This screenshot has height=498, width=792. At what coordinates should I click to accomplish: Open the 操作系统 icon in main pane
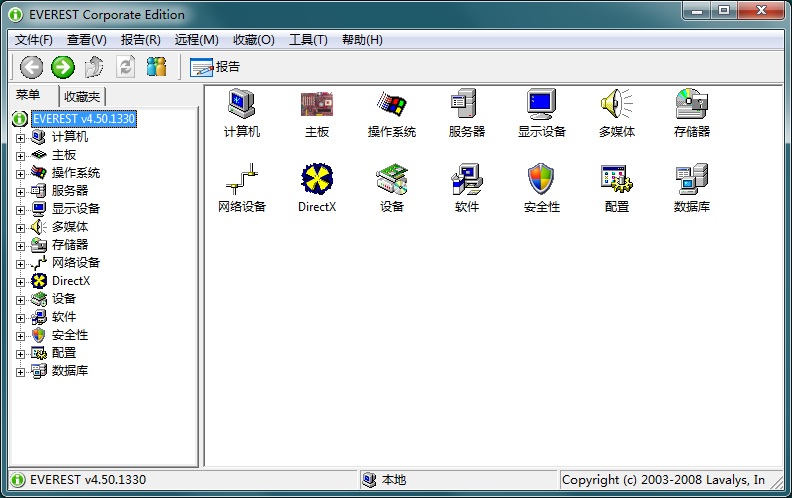(x=391, y=104)
